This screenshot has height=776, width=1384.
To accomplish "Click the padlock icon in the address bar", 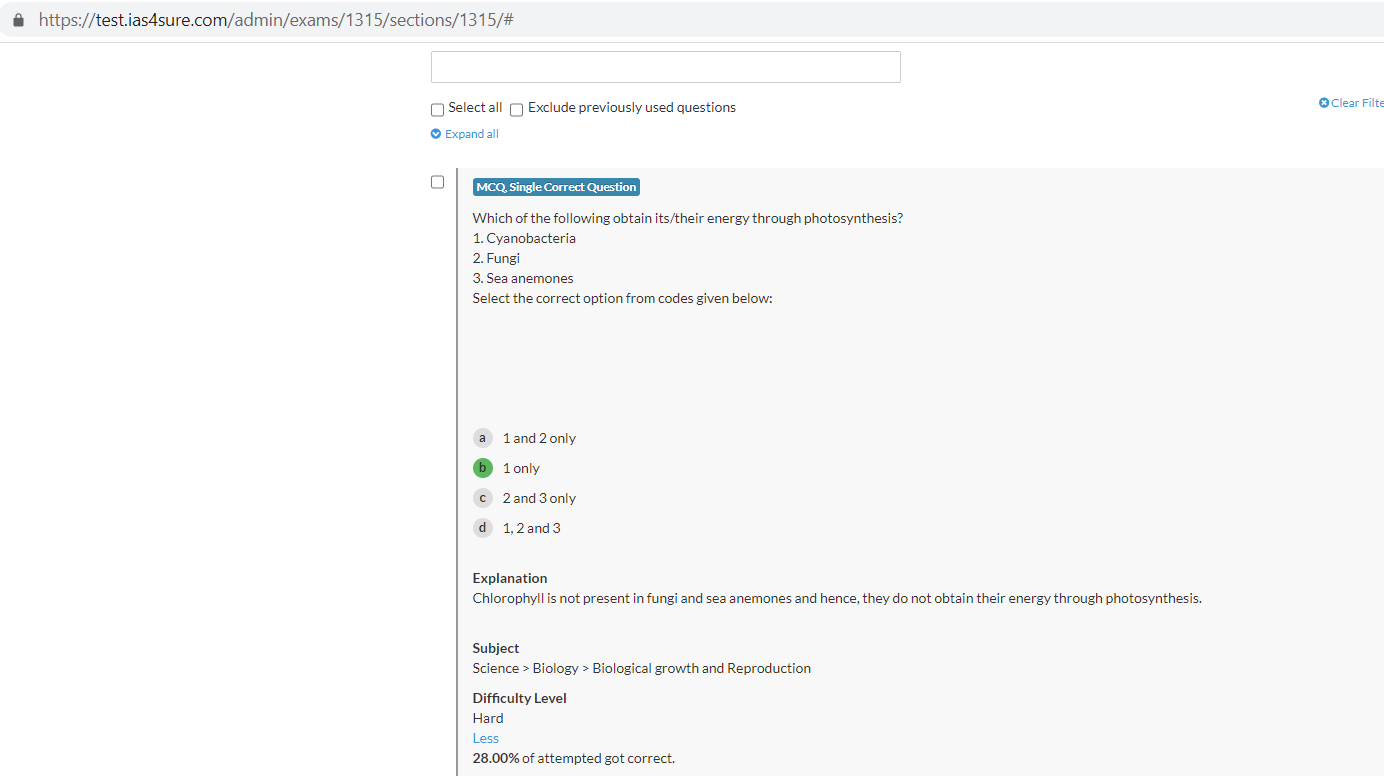I will coord(18,20).
